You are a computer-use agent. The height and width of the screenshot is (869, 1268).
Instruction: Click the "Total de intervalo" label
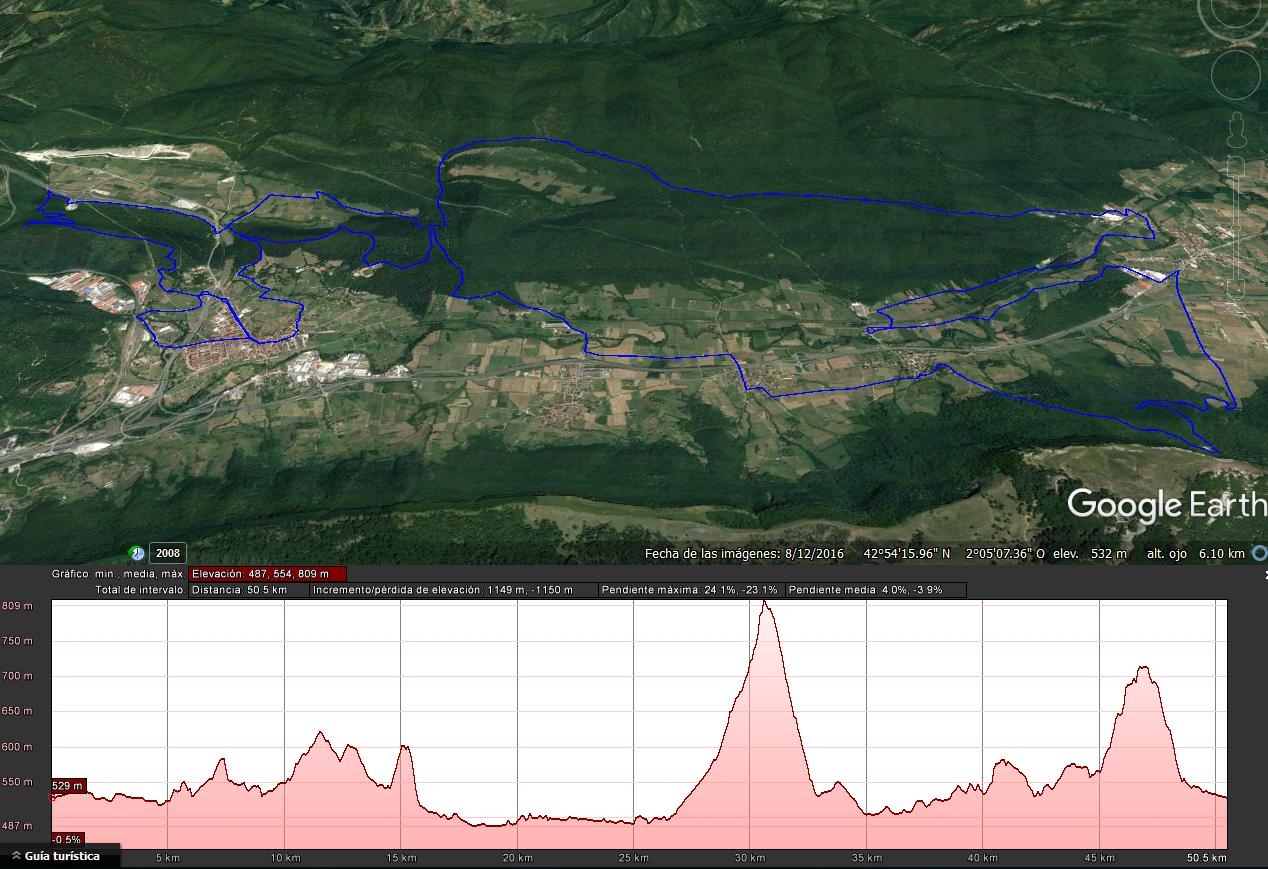tap(139, 590)
